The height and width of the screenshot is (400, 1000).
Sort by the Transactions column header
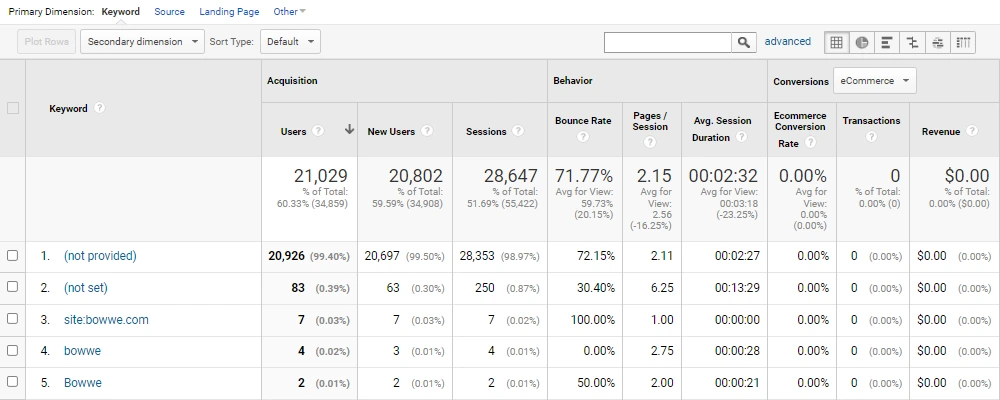point(871,121)
